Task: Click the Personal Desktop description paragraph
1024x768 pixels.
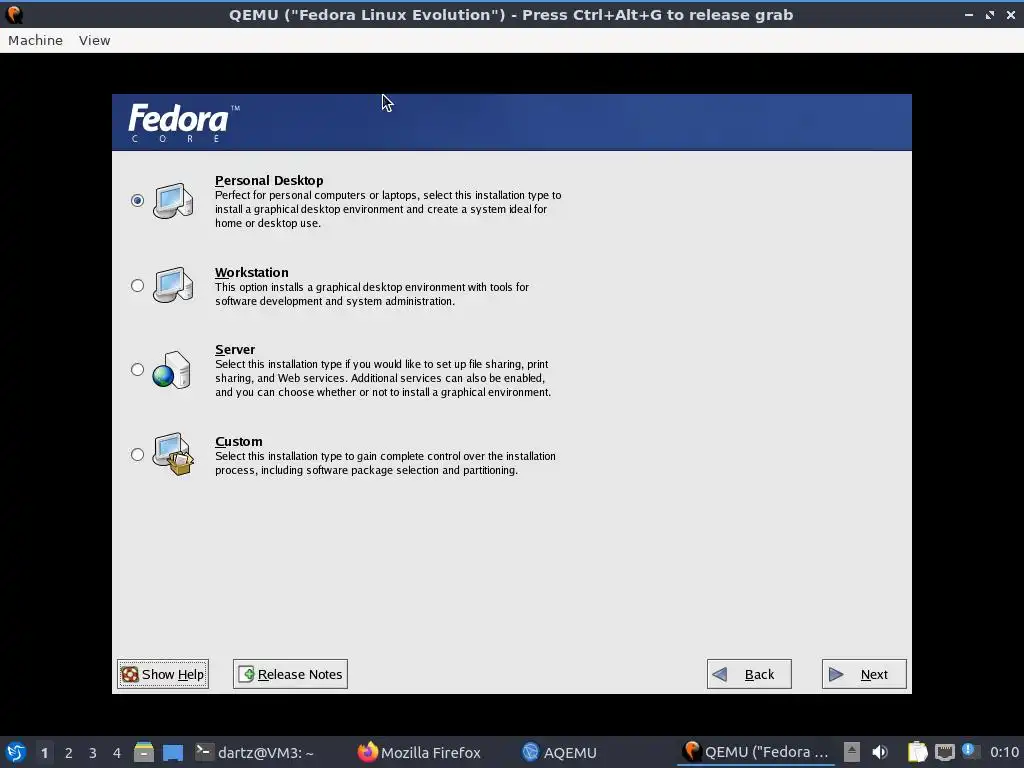Action: pyautogui.click(x=388, y=209)
